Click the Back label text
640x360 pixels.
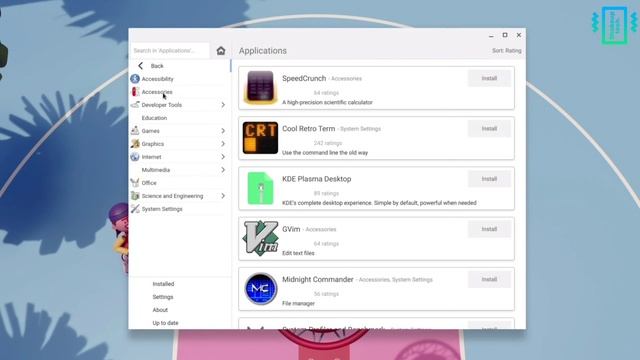click(157, 66)
